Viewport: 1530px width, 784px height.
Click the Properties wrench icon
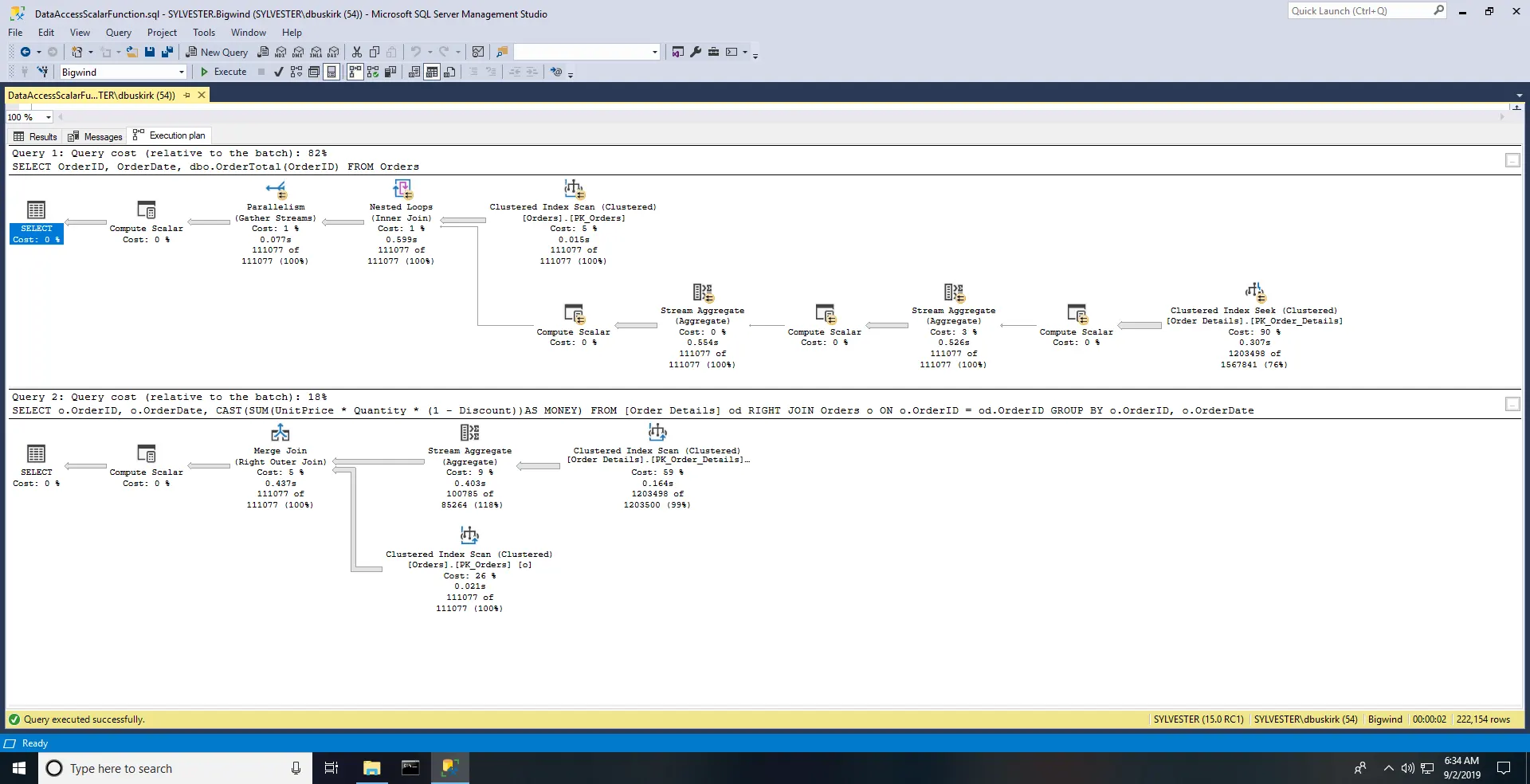696,52
